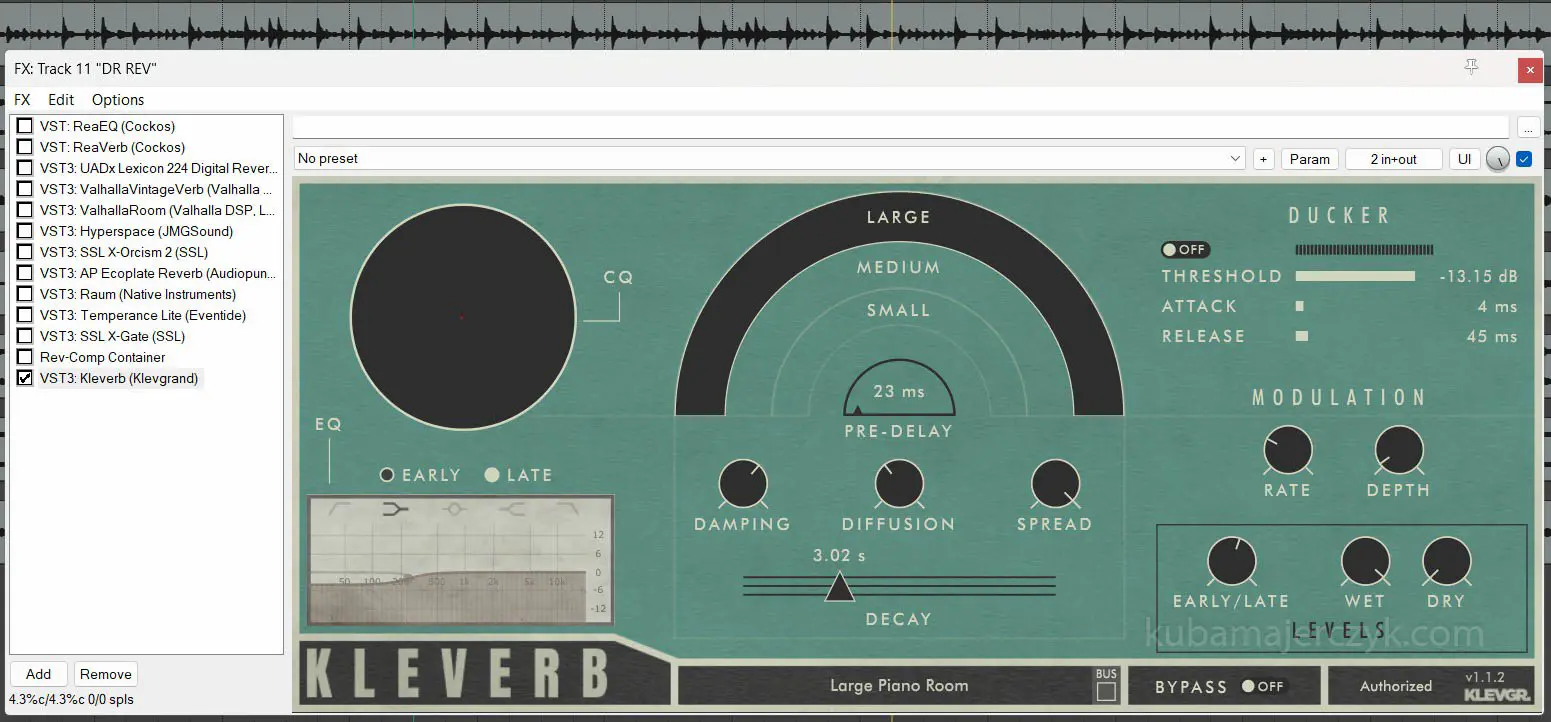This screenshot has height=722, width=1551.
Task: Open the Edit menu
Action: 61,100
